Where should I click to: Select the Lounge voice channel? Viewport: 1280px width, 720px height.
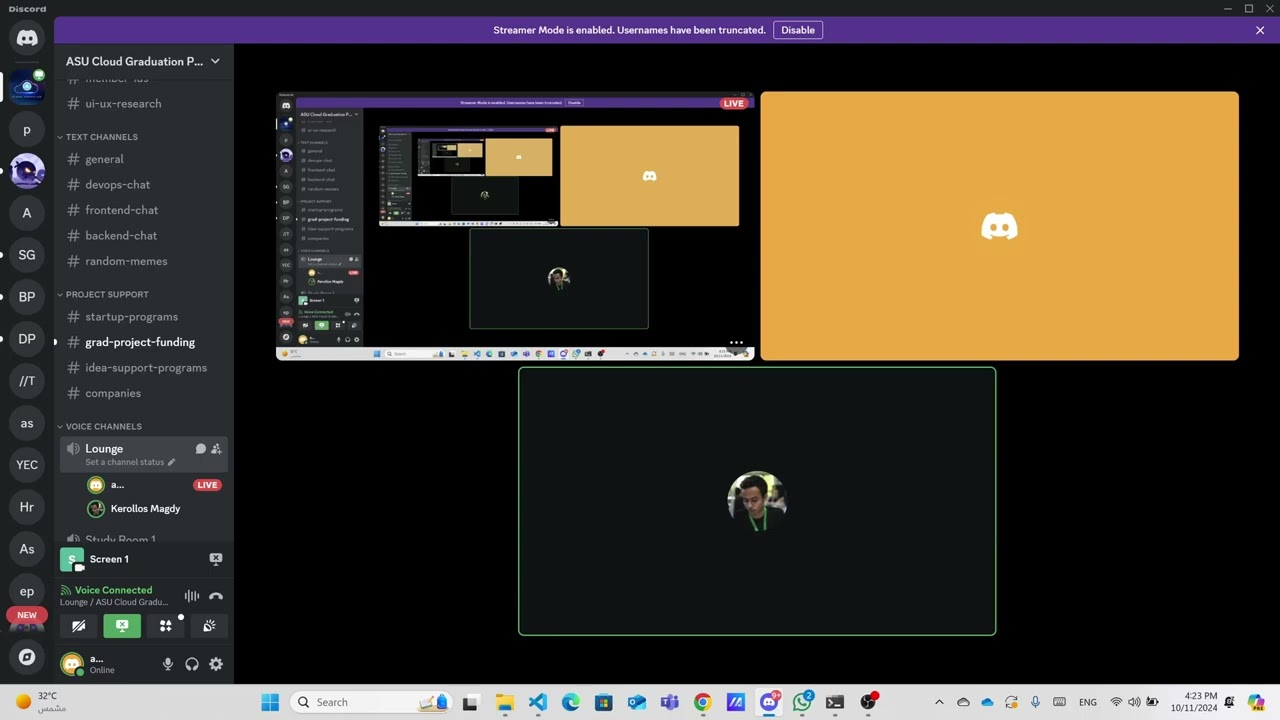tap(144, 454)
